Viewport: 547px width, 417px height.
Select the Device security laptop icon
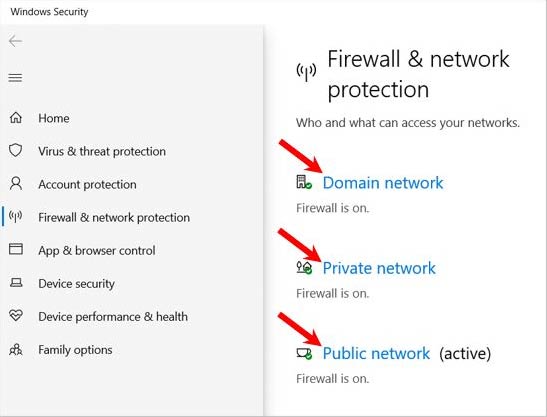(x=16, y=282)
